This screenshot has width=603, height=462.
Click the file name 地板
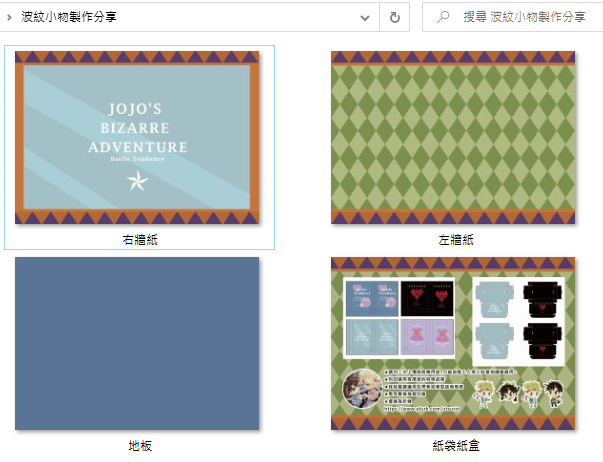pos(140,446)
